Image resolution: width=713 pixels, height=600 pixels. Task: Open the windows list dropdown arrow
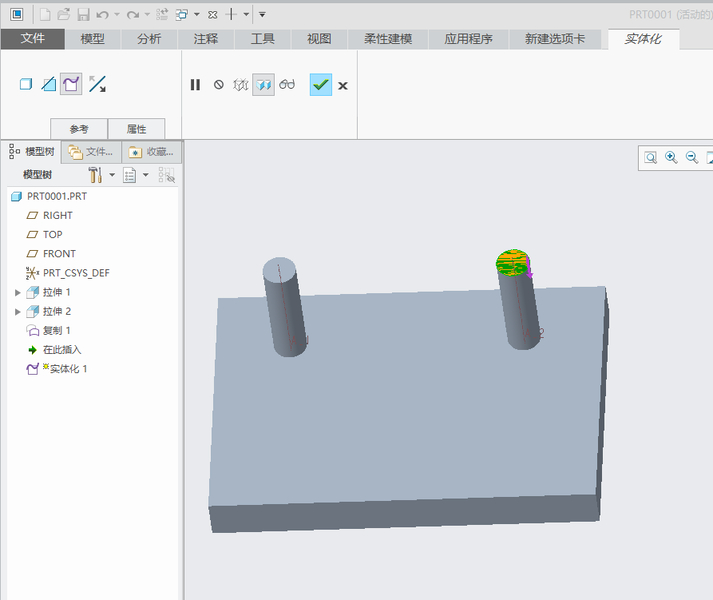(x=197, y=15)
